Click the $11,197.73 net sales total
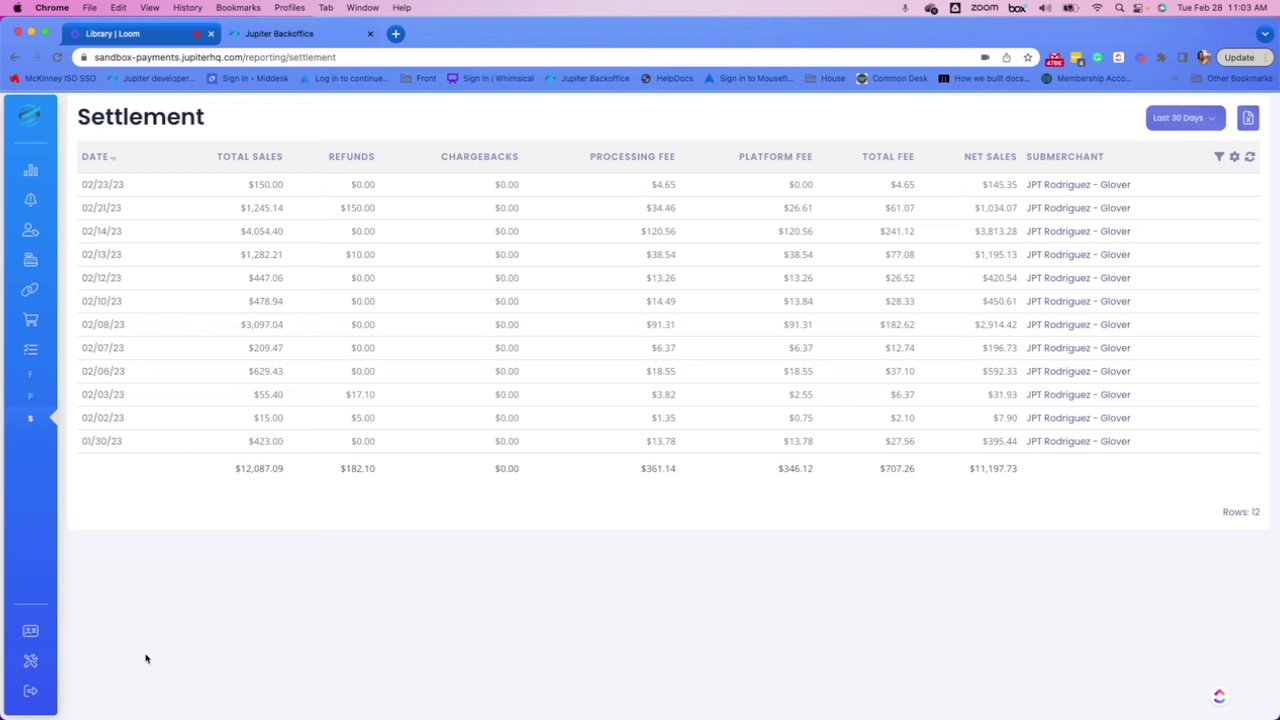Viewport: 1280px width, 720px height. click(x=993, y=468)
